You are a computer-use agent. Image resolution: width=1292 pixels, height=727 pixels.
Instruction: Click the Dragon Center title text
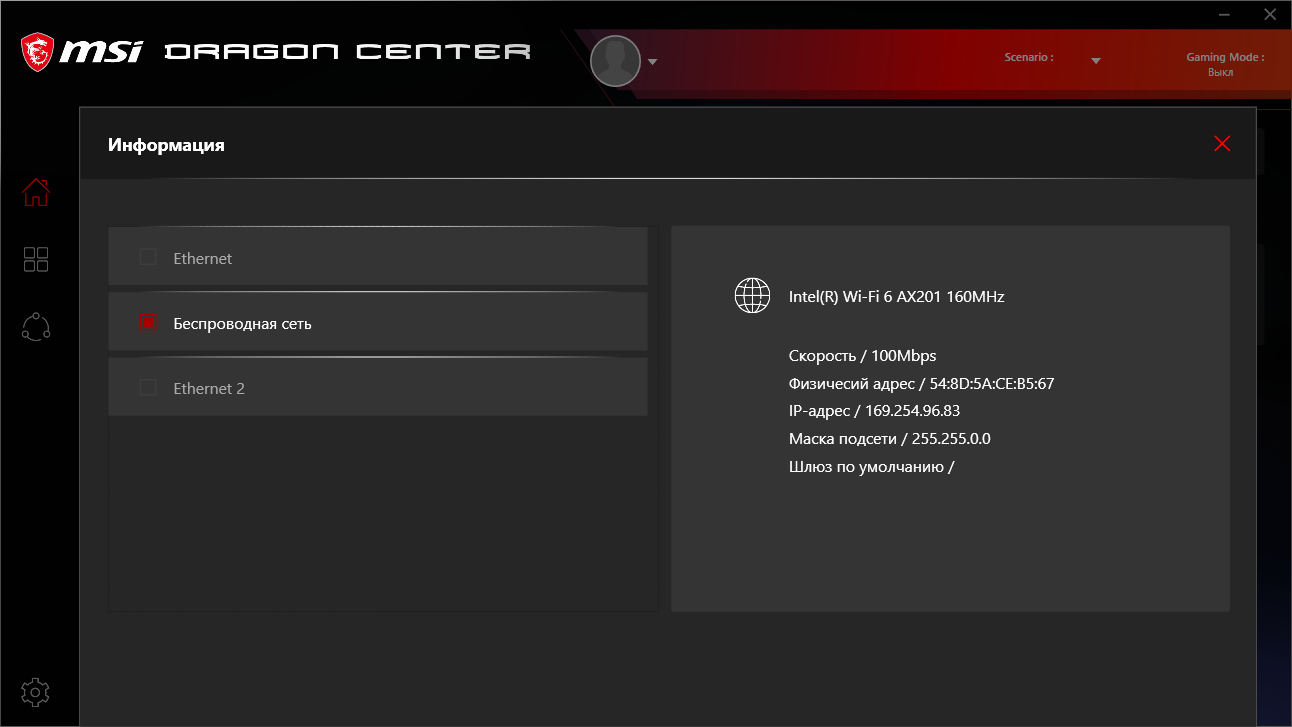pyautogui.click(x=347, y=51)
